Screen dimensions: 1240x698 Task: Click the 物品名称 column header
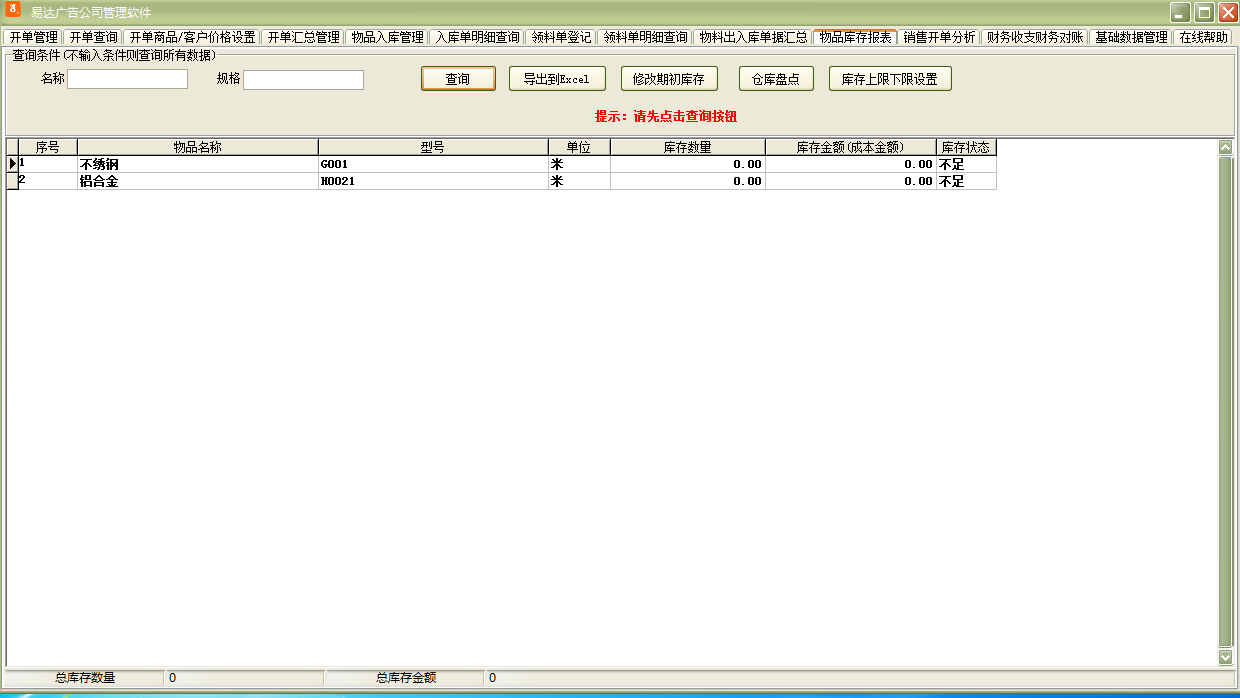pos(198,147)
